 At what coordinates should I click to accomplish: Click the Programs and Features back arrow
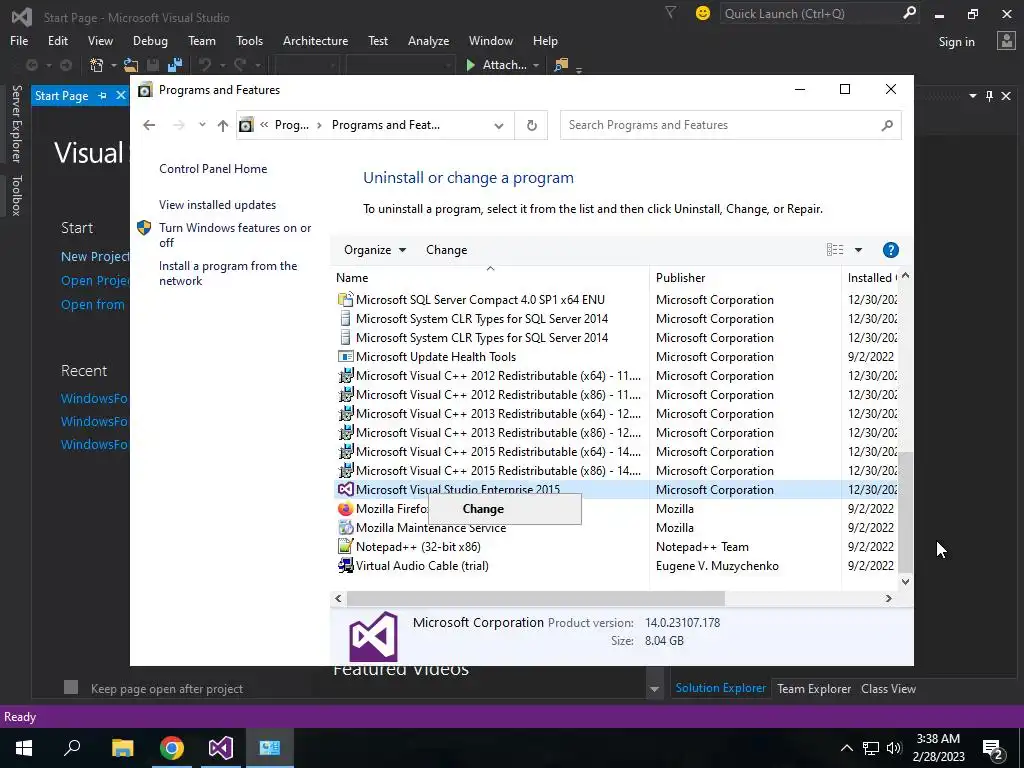coord(150,125)
